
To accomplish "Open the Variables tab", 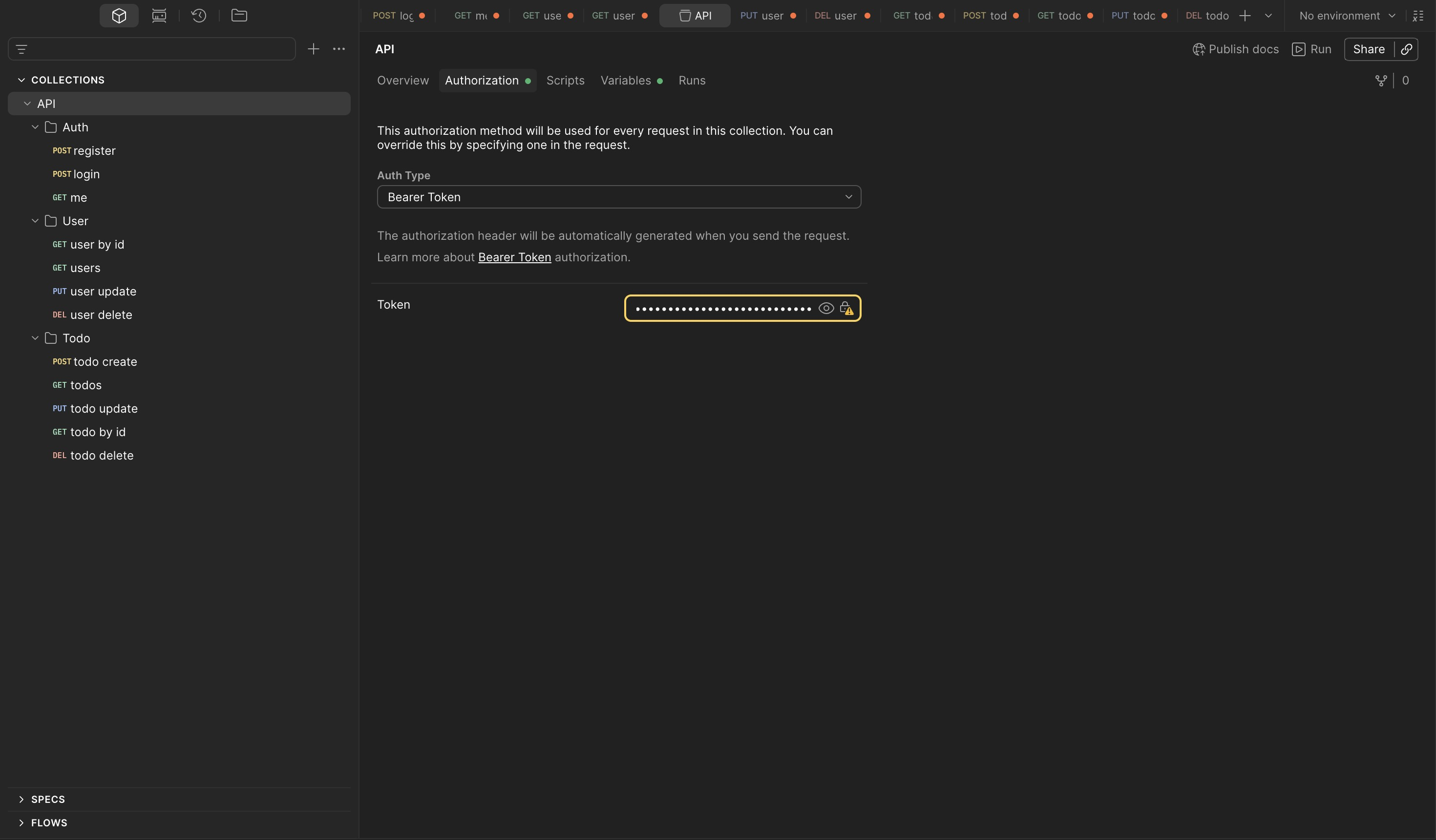I will 631,81.
